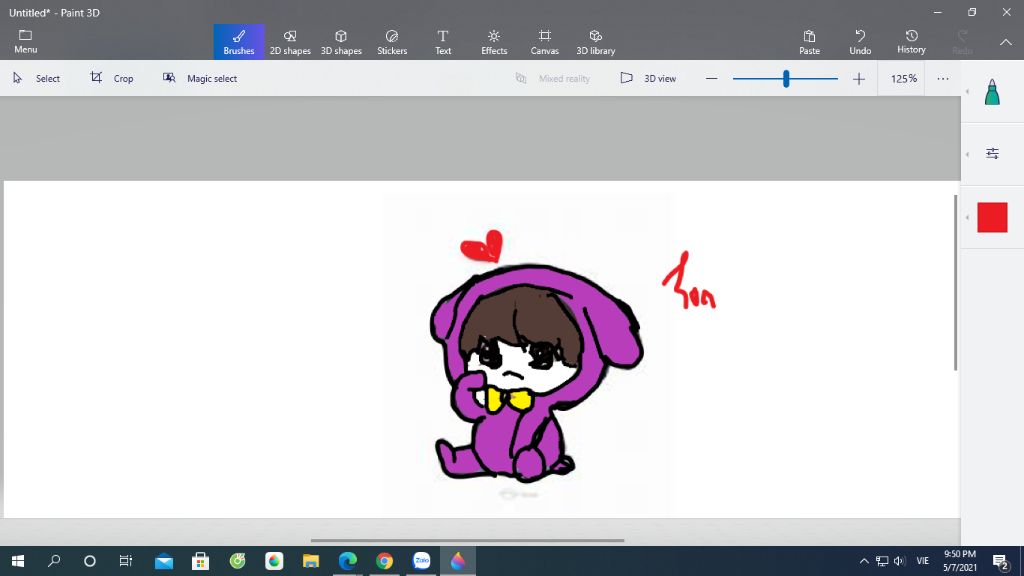Open File Explorer from taskbar
1024x576 pixels.
[311, 560]
